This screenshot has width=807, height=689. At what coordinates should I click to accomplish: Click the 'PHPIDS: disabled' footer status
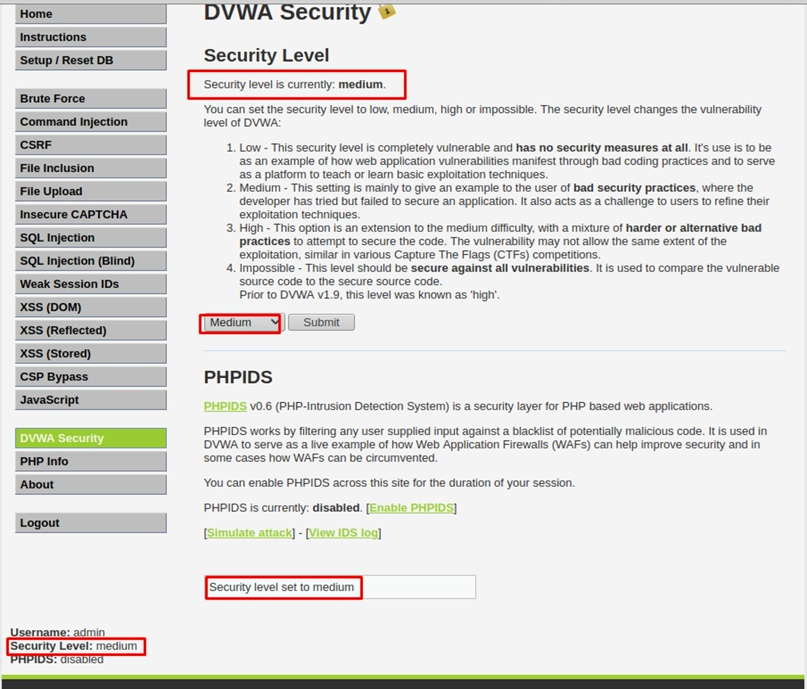(x=57, y=659)
